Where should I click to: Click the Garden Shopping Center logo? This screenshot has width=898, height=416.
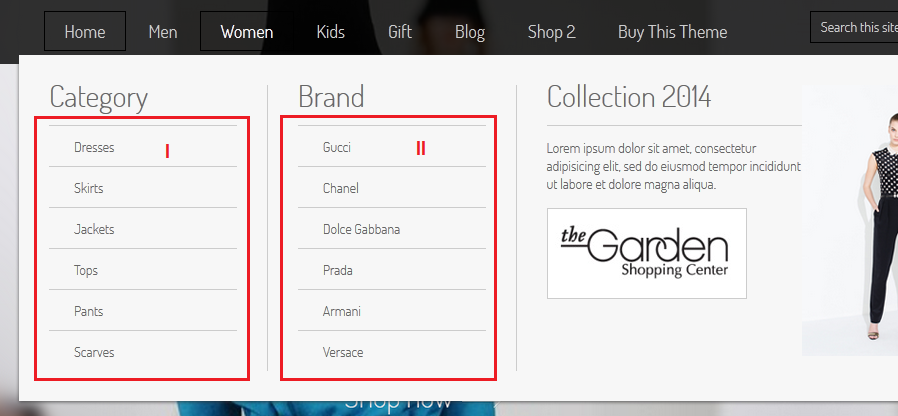click(647, 253)
